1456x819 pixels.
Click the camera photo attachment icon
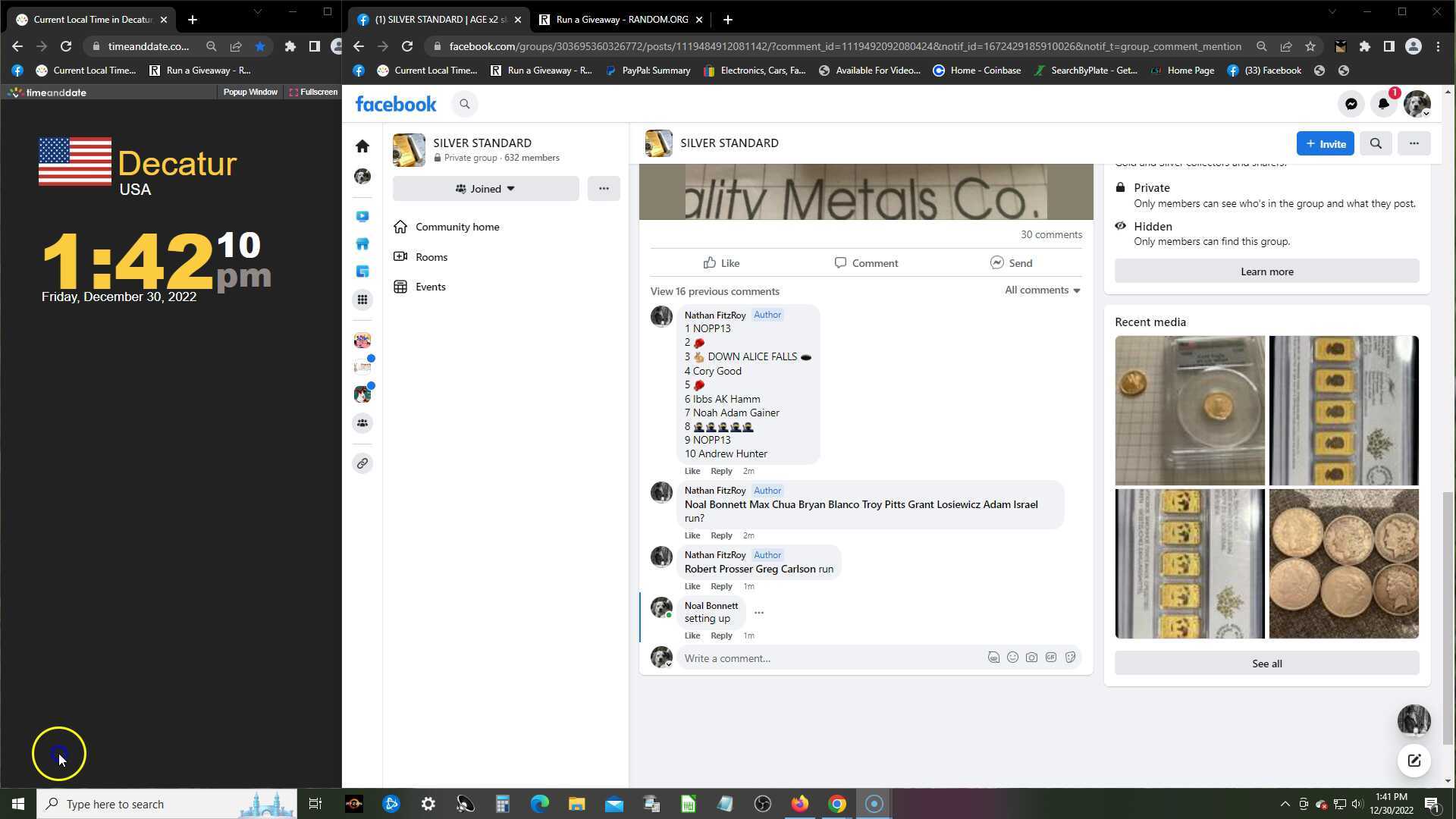1031,657
